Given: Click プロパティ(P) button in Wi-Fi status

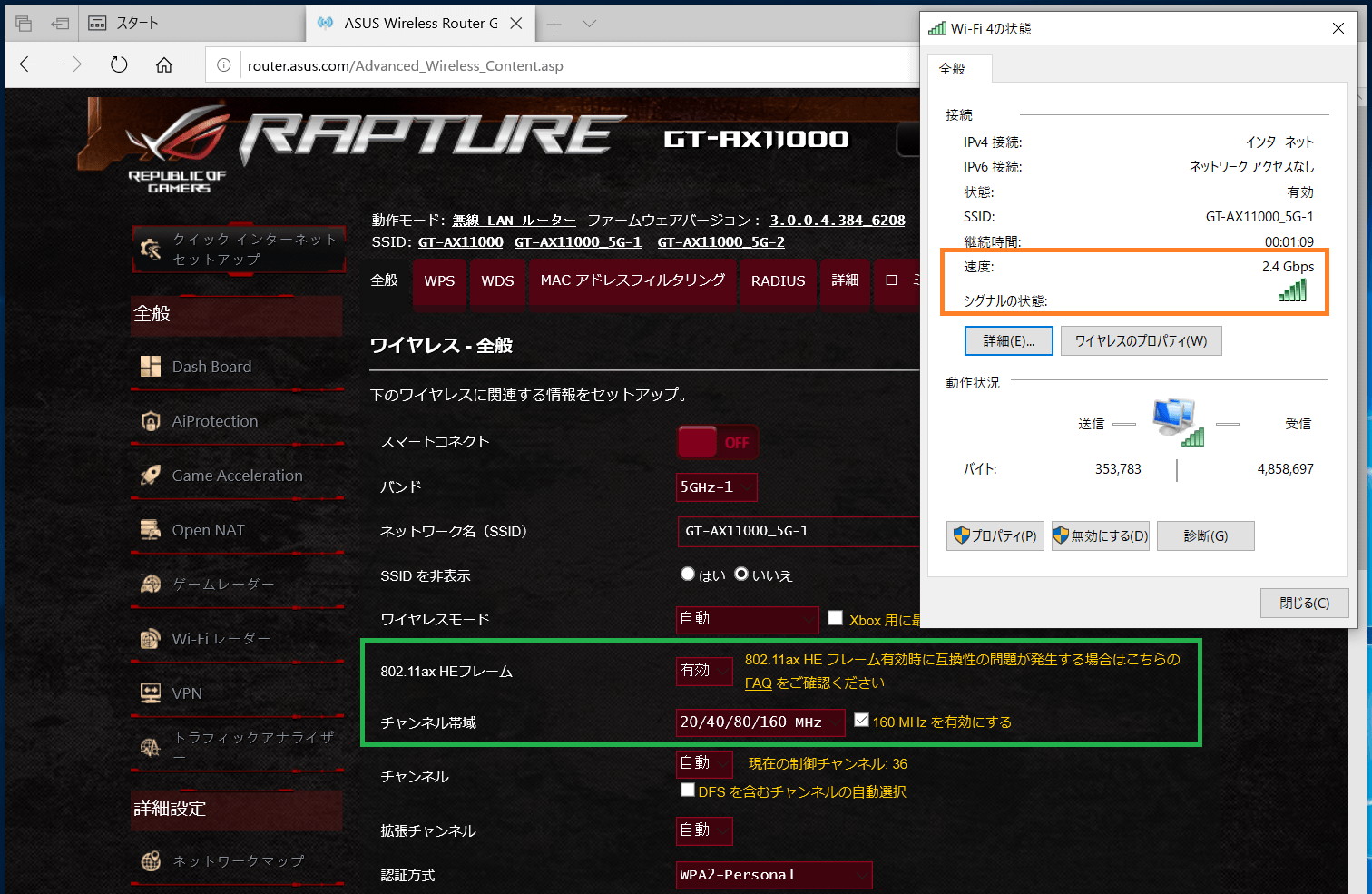Looking at the screenshot, I should (x=995, y=536).
